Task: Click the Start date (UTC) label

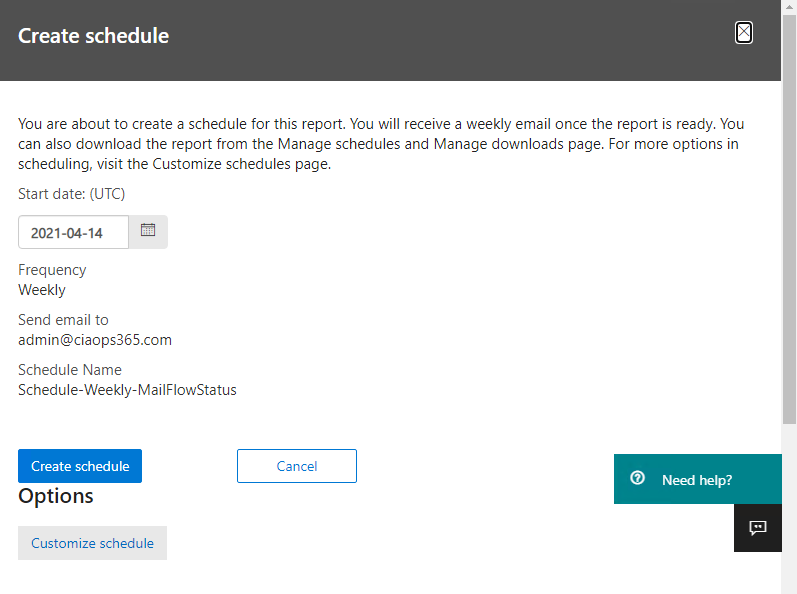Action: pyautogui.click(x=72, y=194)
